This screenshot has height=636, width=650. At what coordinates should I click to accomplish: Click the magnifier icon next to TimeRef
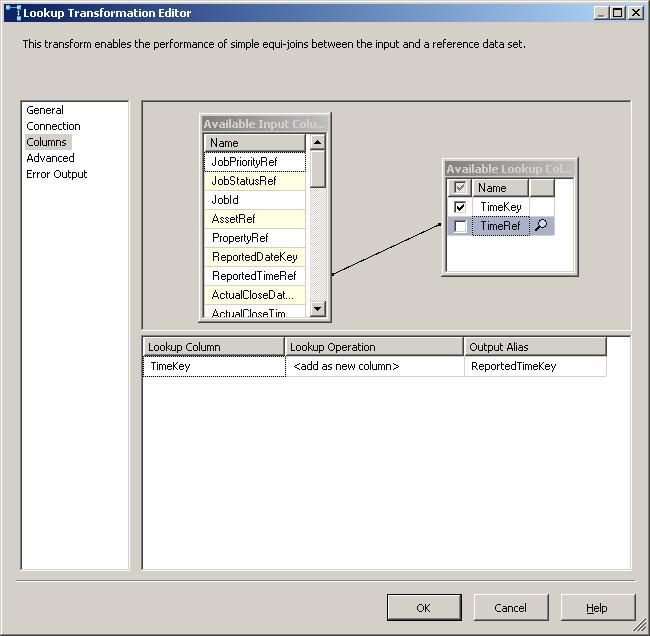pos(541,226)
